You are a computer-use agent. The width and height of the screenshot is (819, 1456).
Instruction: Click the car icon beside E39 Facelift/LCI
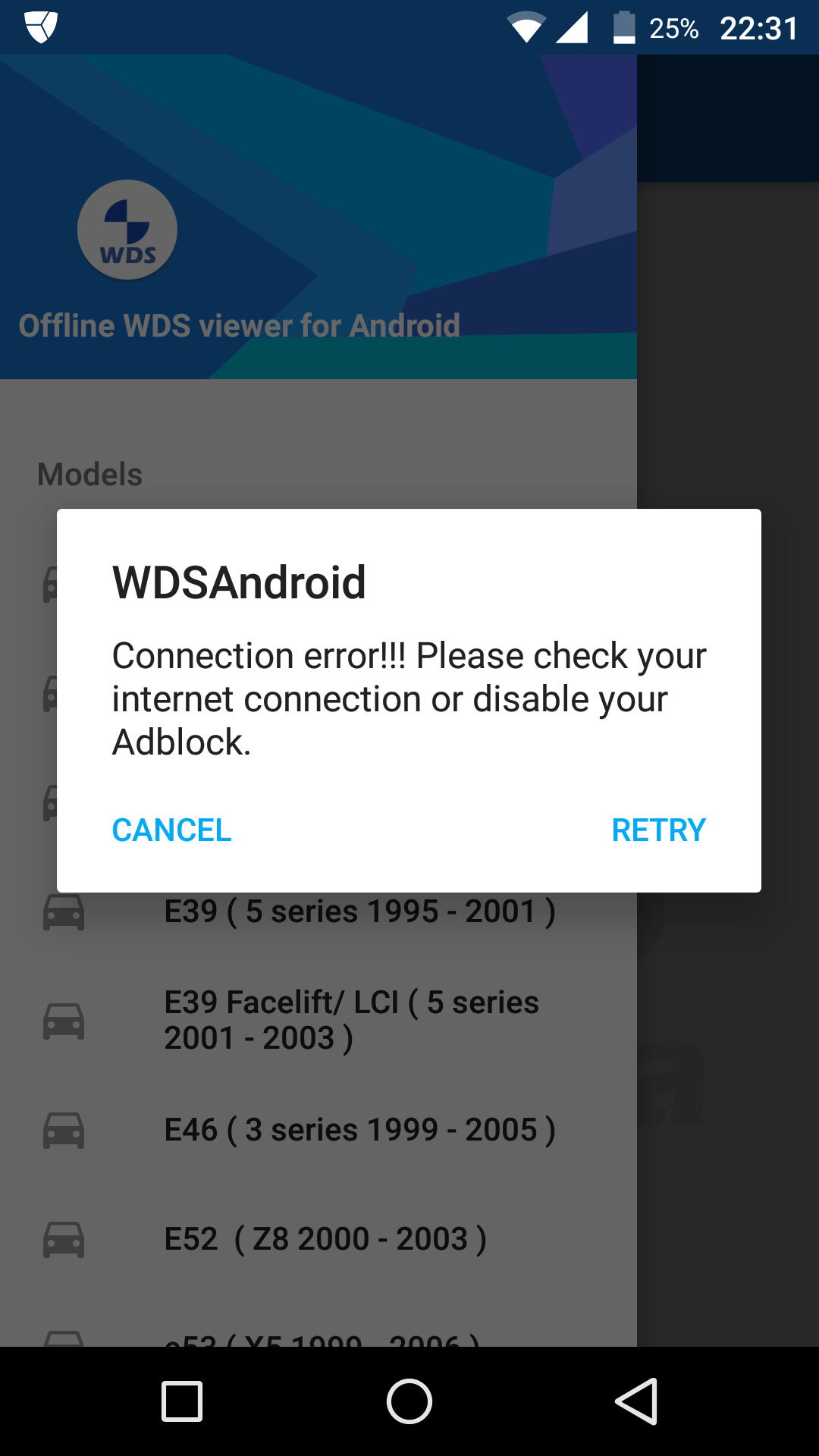click(x=64, y=1021)
